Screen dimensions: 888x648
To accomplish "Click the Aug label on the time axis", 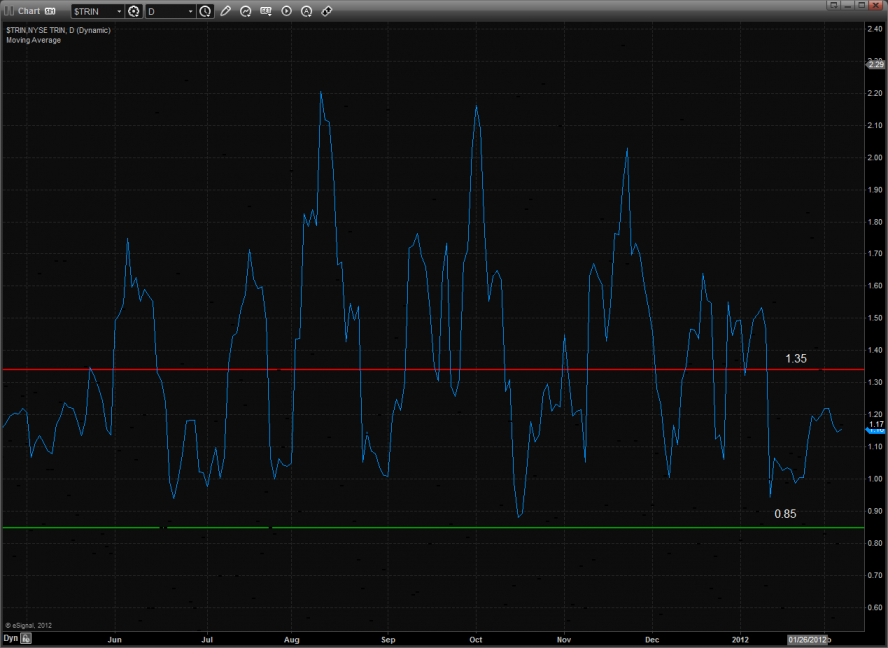I will pos(292,640).
